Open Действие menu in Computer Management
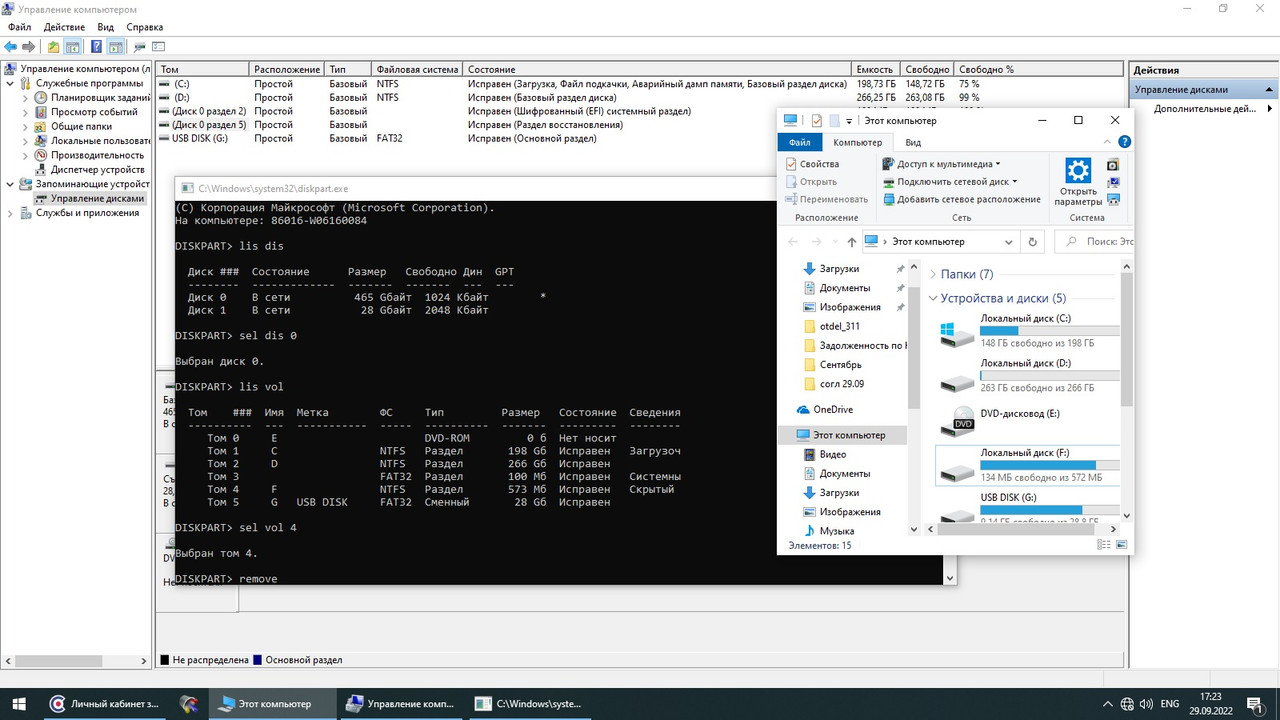This screenshot has width=1280, height=720. (64, 27)
